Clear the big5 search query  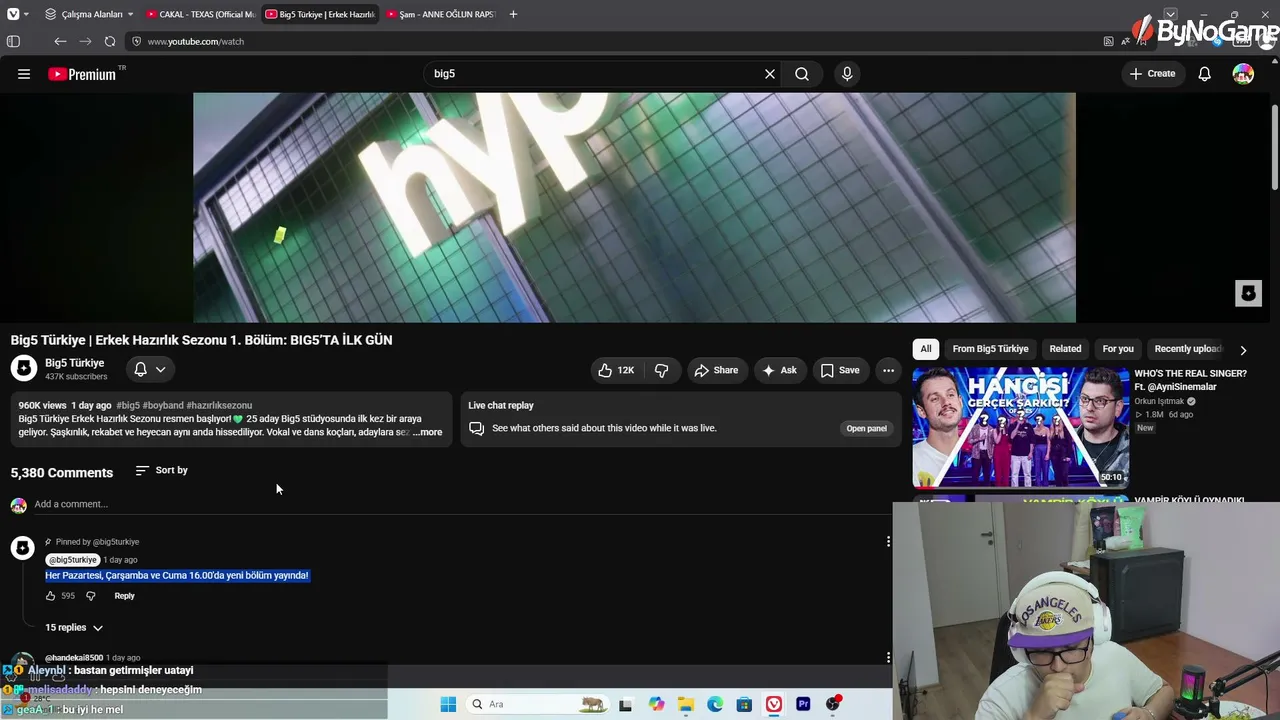(770, 74)
